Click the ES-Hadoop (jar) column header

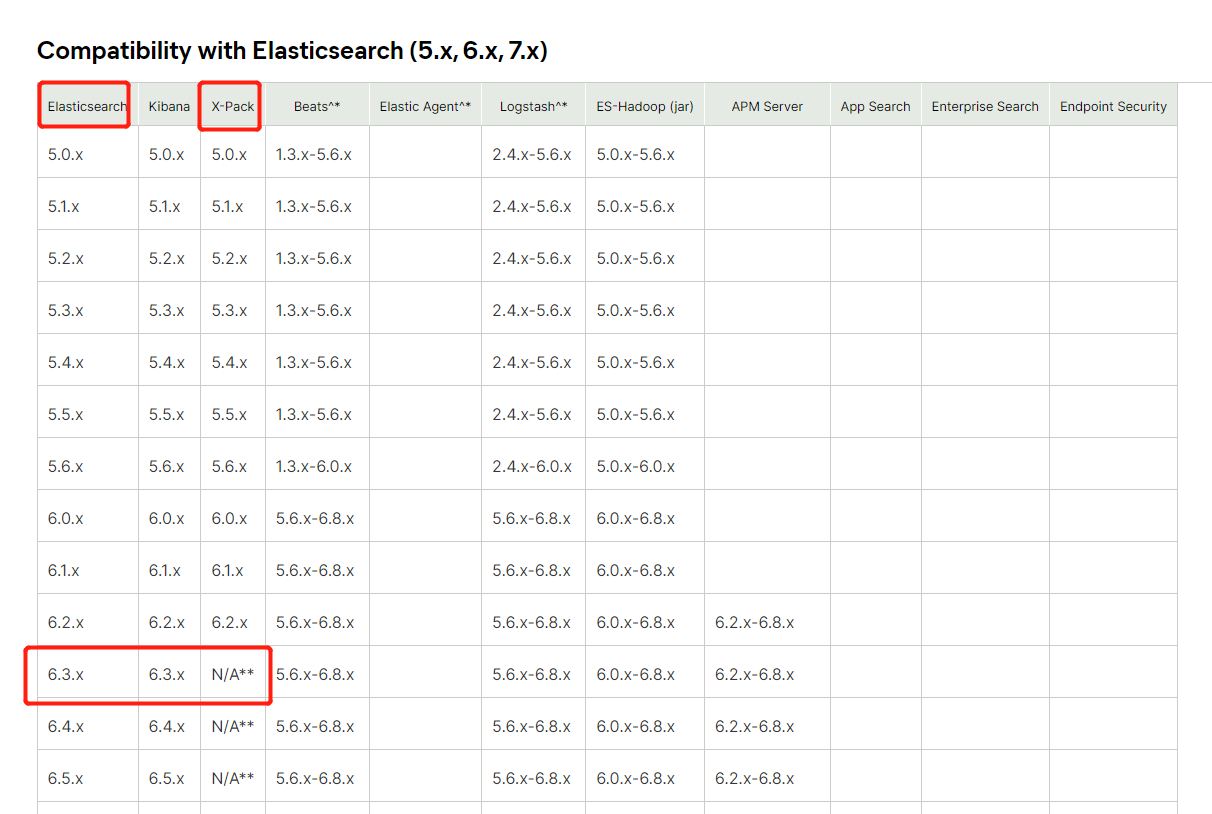pos(644,105)
